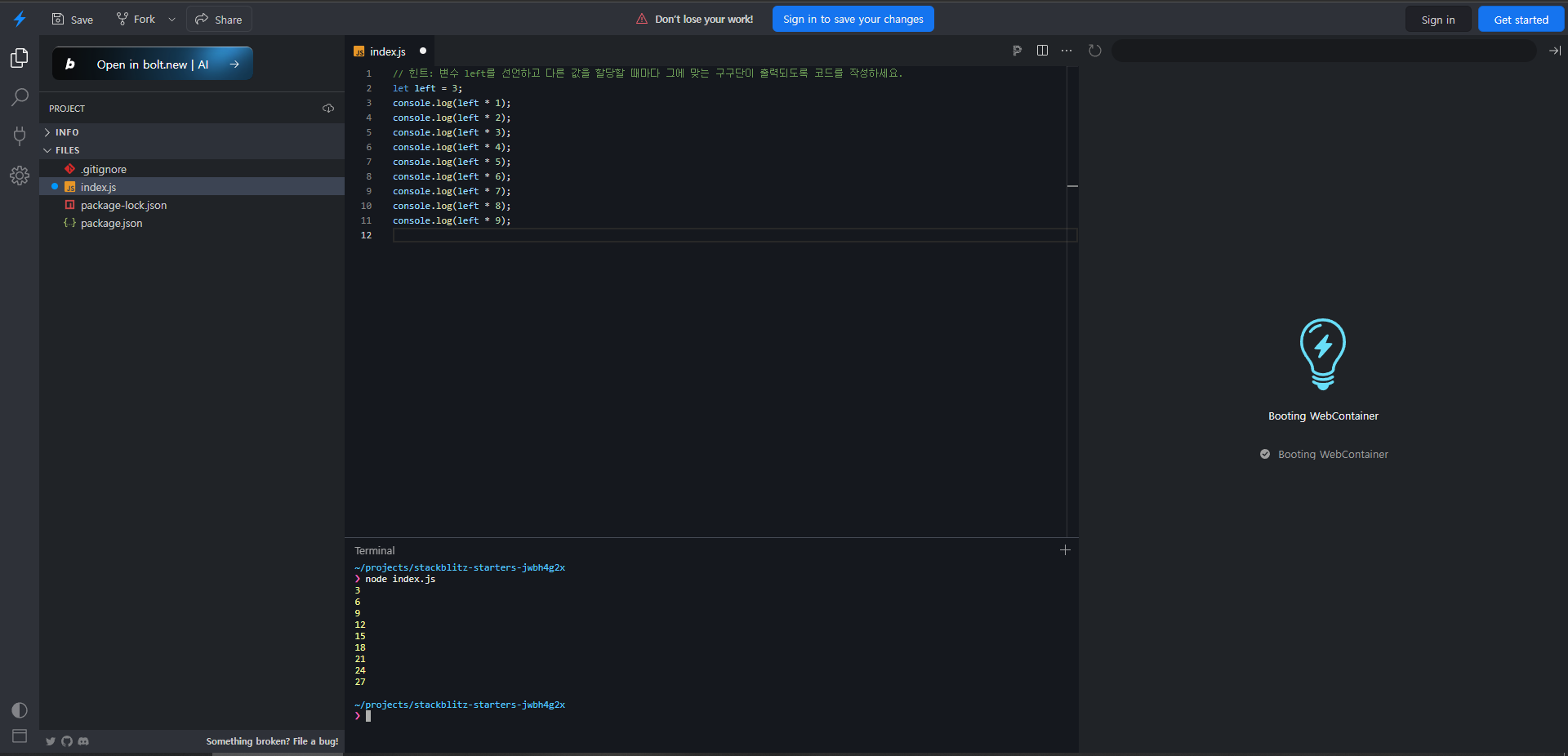The width and height of the screenshot is (1568, 756).
Task: Click 'Sign in to save your changes'
Action: click(853, 19)
